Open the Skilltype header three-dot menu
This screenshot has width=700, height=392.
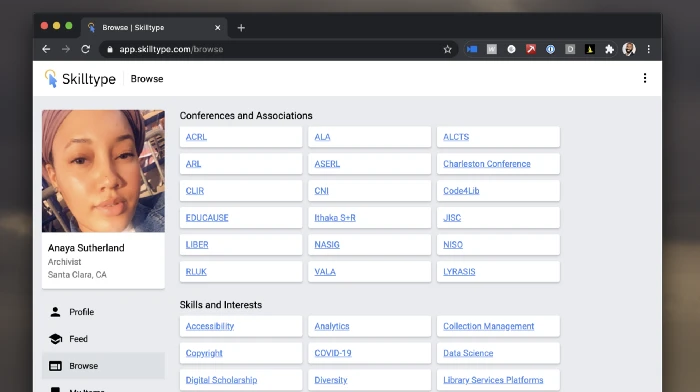[645, 78]
